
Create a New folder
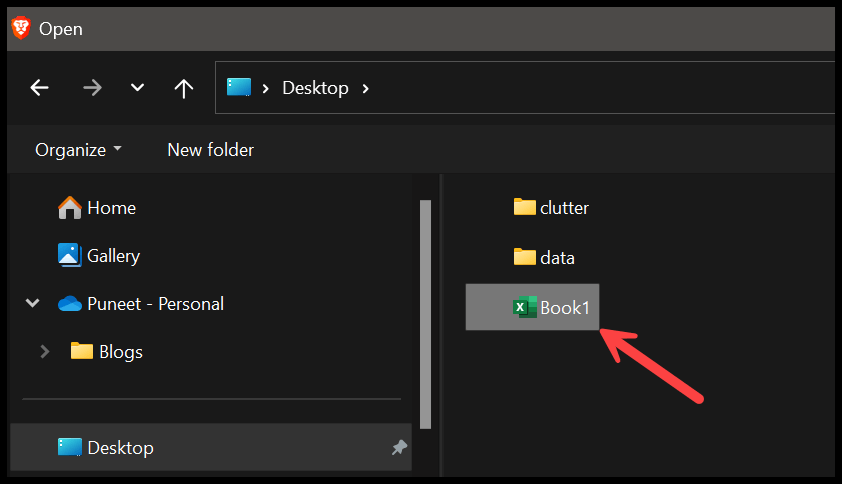coord(210,150)
